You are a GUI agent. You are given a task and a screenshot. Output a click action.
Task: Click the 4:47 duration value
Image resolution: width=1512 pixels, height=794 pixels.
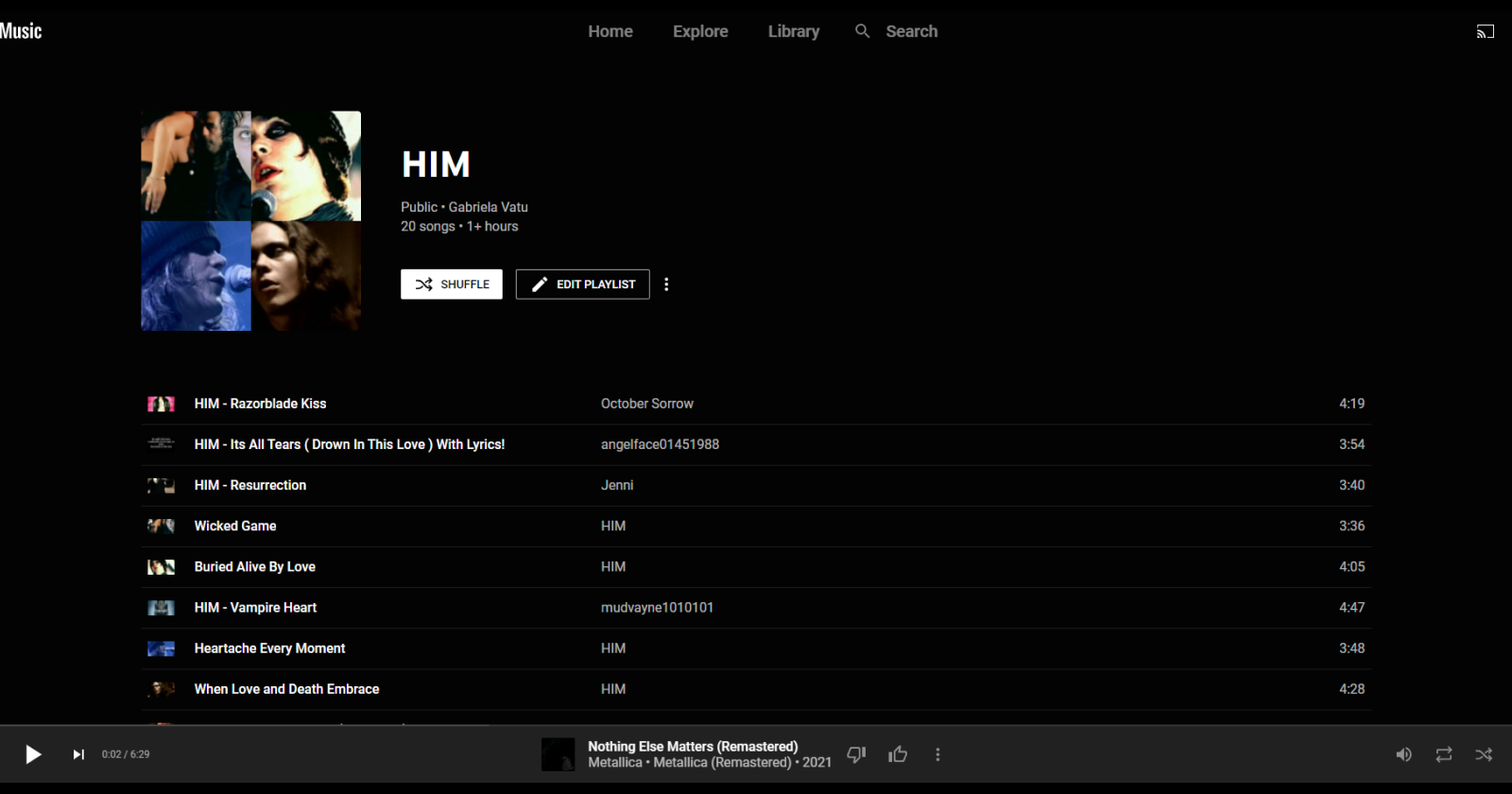click(1351, 608)
